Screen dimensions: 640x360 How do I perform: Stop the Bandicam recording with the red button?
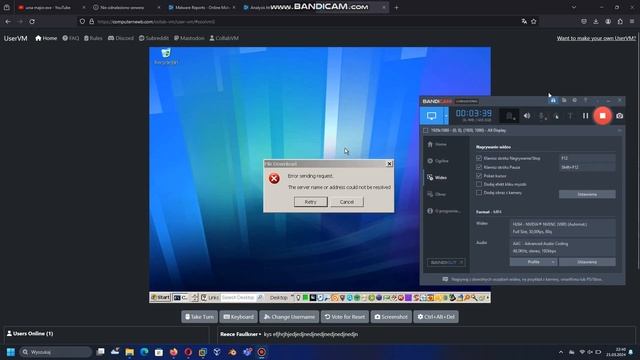coord(602,116)
